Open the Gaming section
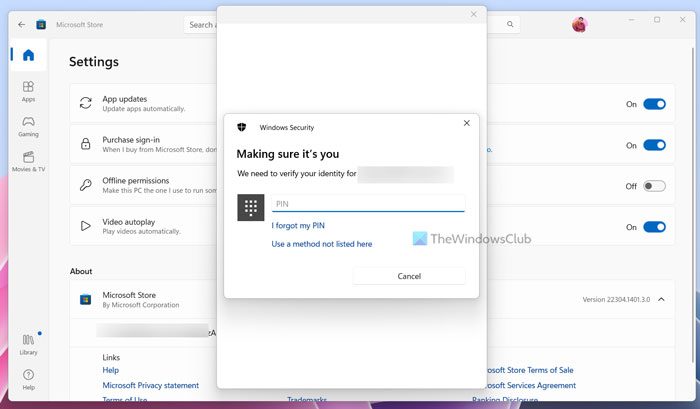700x409 pixels. pos(28,125)
